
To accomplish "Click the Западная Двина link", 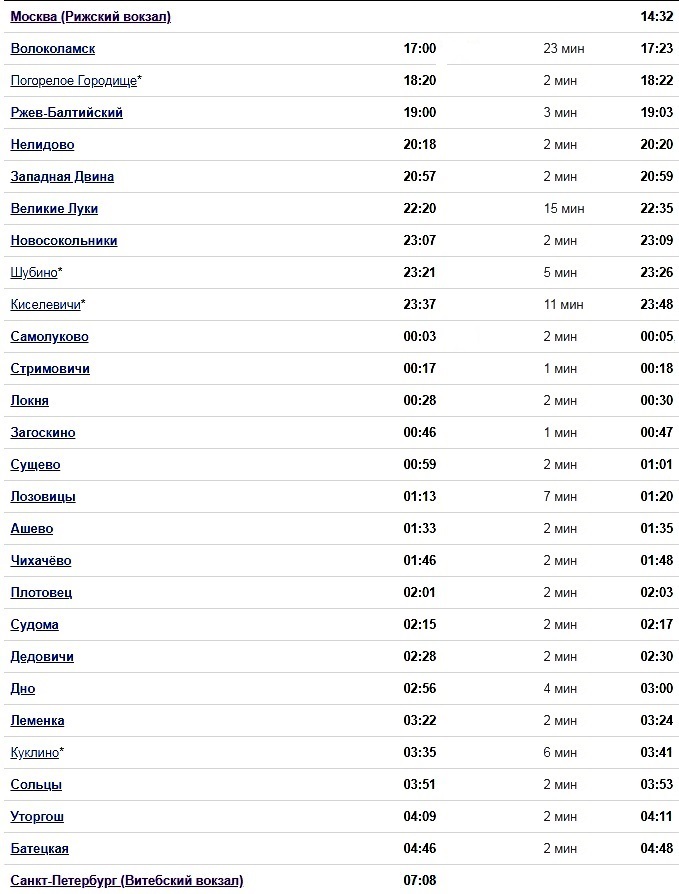I will 62,177.
